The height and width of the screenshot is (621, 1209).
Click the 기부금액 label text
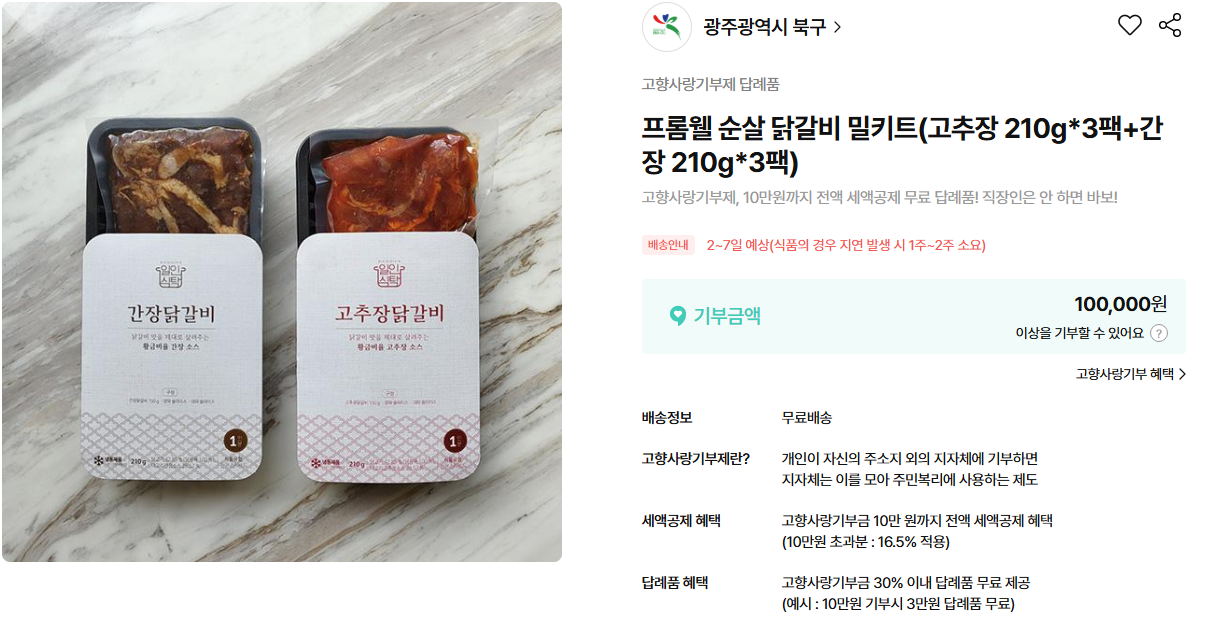[x=727, y=316]
